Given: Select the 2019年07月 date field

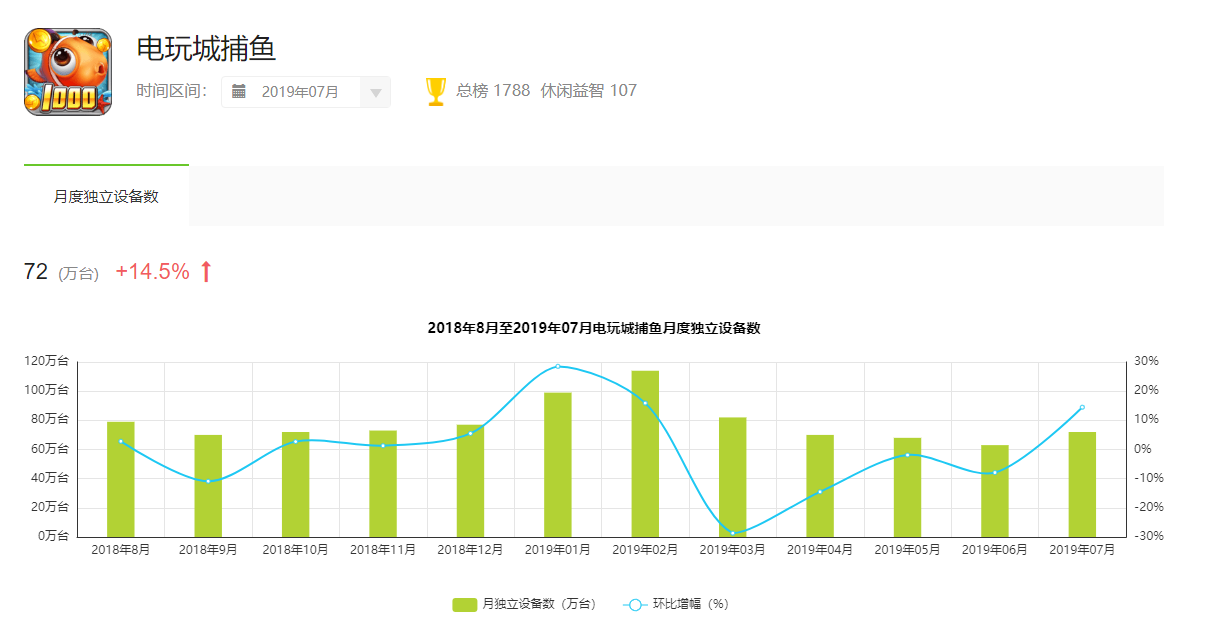Looking at the screenshot, I should click(300, 92).
